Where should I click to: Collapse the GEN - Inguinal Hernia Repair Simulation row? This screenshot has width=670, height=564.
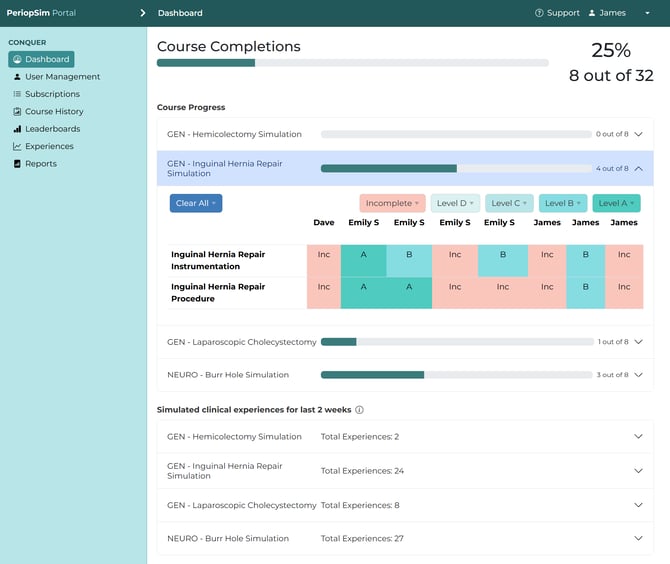coord(638,169)
